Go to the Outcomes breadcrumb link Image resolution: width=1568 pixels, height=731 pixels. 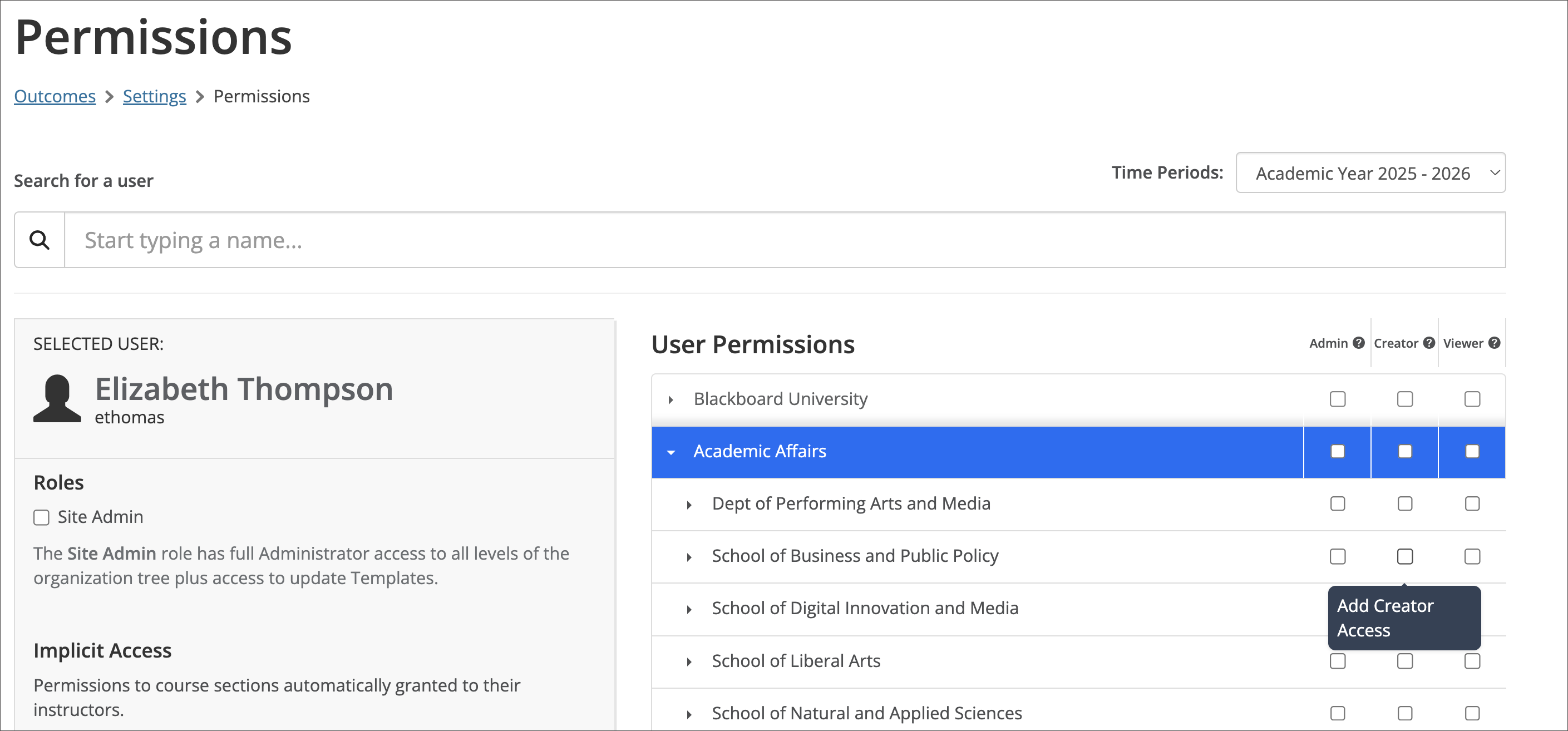[x=55, y=96]
